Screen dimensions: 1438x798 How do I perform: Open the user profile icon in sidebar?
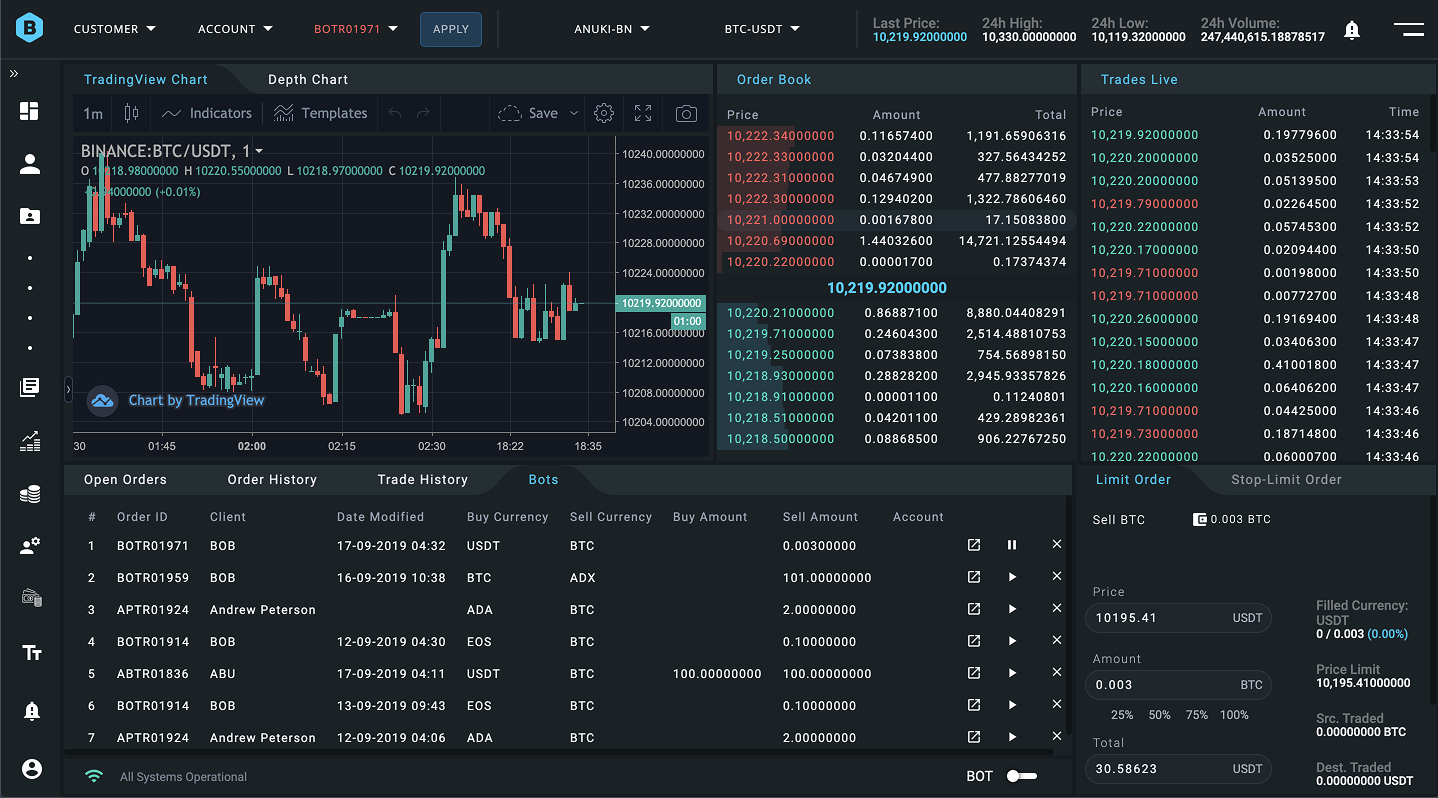(30, 164)
